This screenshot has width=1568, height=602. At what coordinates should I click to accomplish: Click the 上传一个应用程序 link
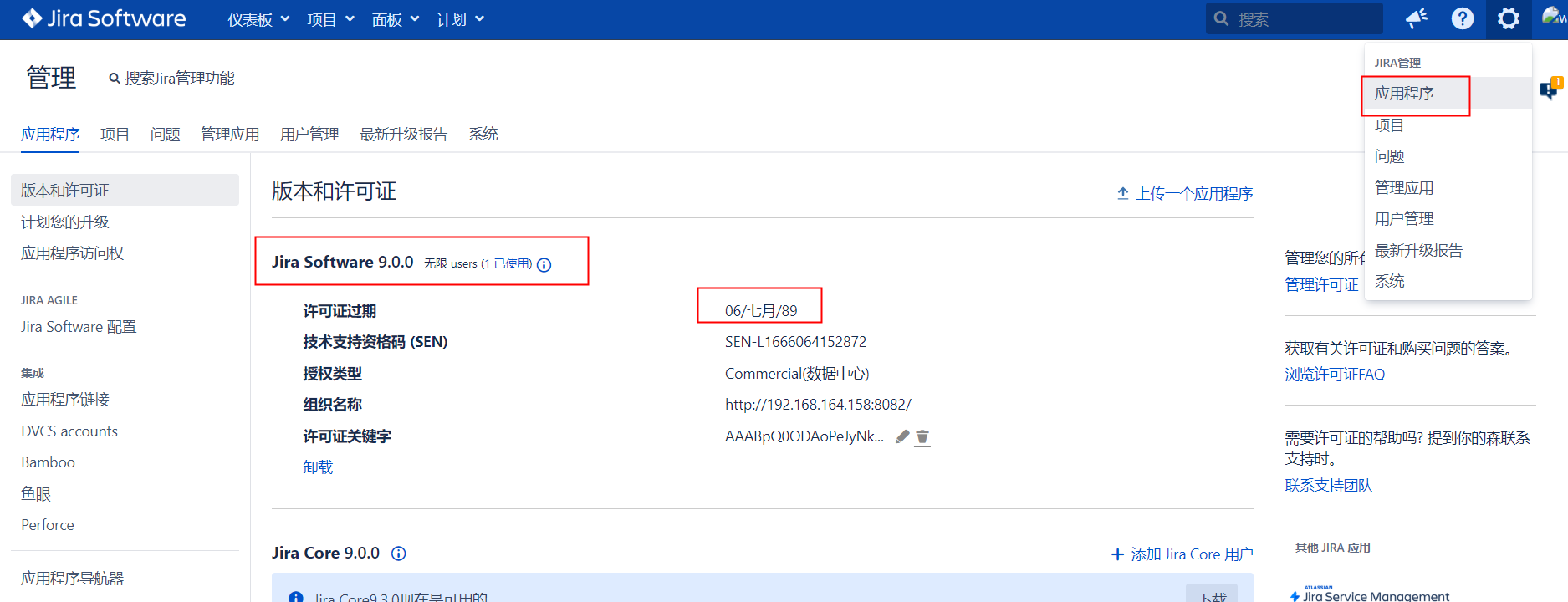click(x=1185, y=193)
